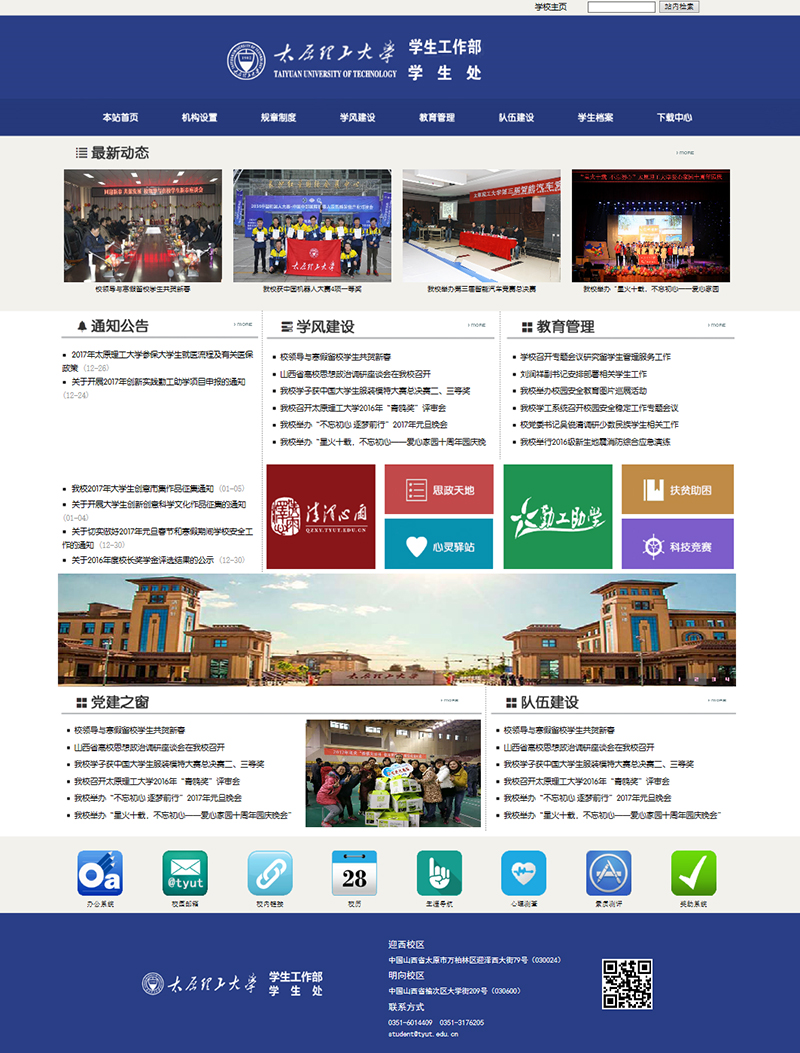This screenshot has width=800, height=1053.
Task: Click the student@tyut.edu.cn email in footer
Action: 423,1034
